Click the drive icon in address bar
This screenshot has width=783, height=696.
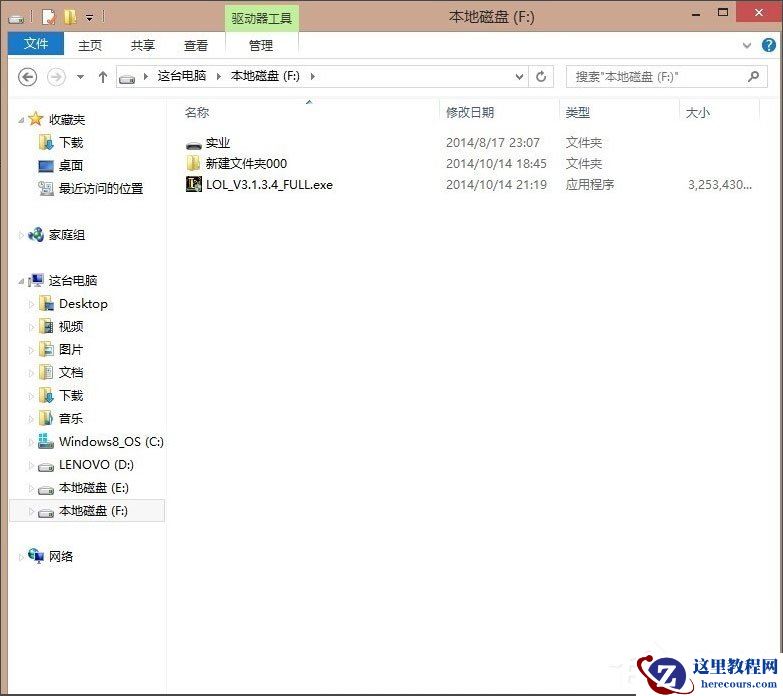127,78
